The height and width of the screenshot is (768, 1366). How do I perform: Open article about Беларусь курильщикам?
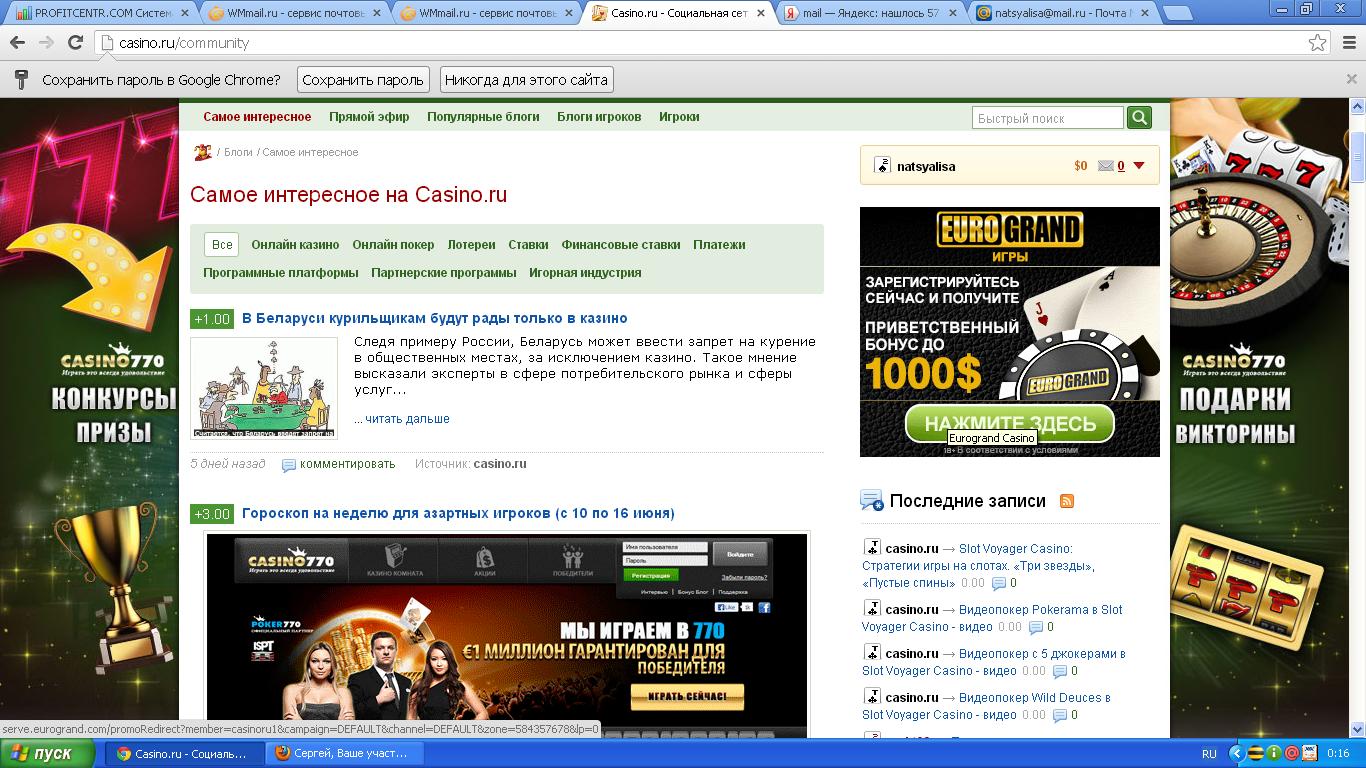(x=435, y=319)
